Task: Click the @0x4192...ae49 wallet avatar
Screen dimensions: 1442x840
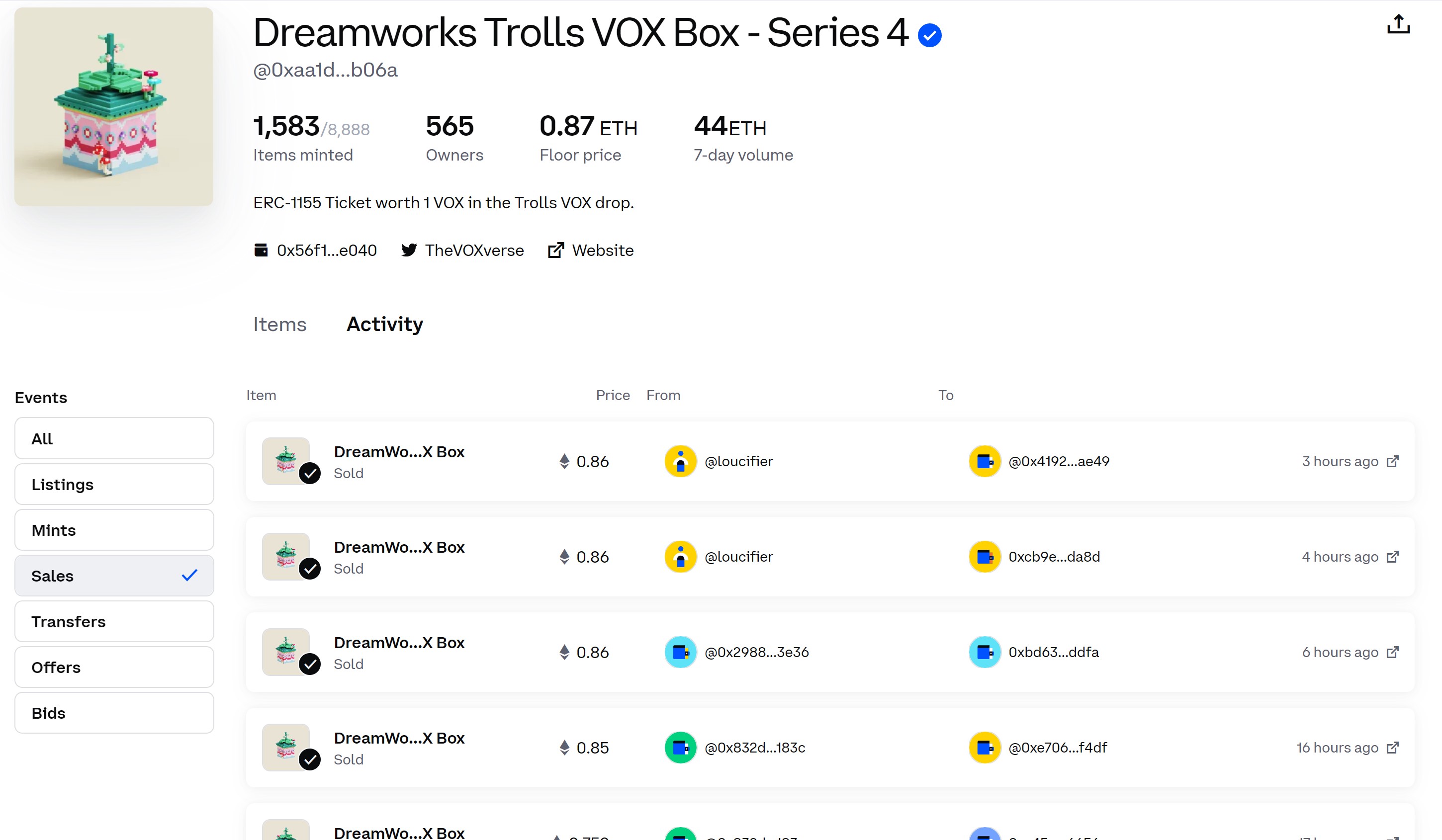Action: [x=984, y=461]
